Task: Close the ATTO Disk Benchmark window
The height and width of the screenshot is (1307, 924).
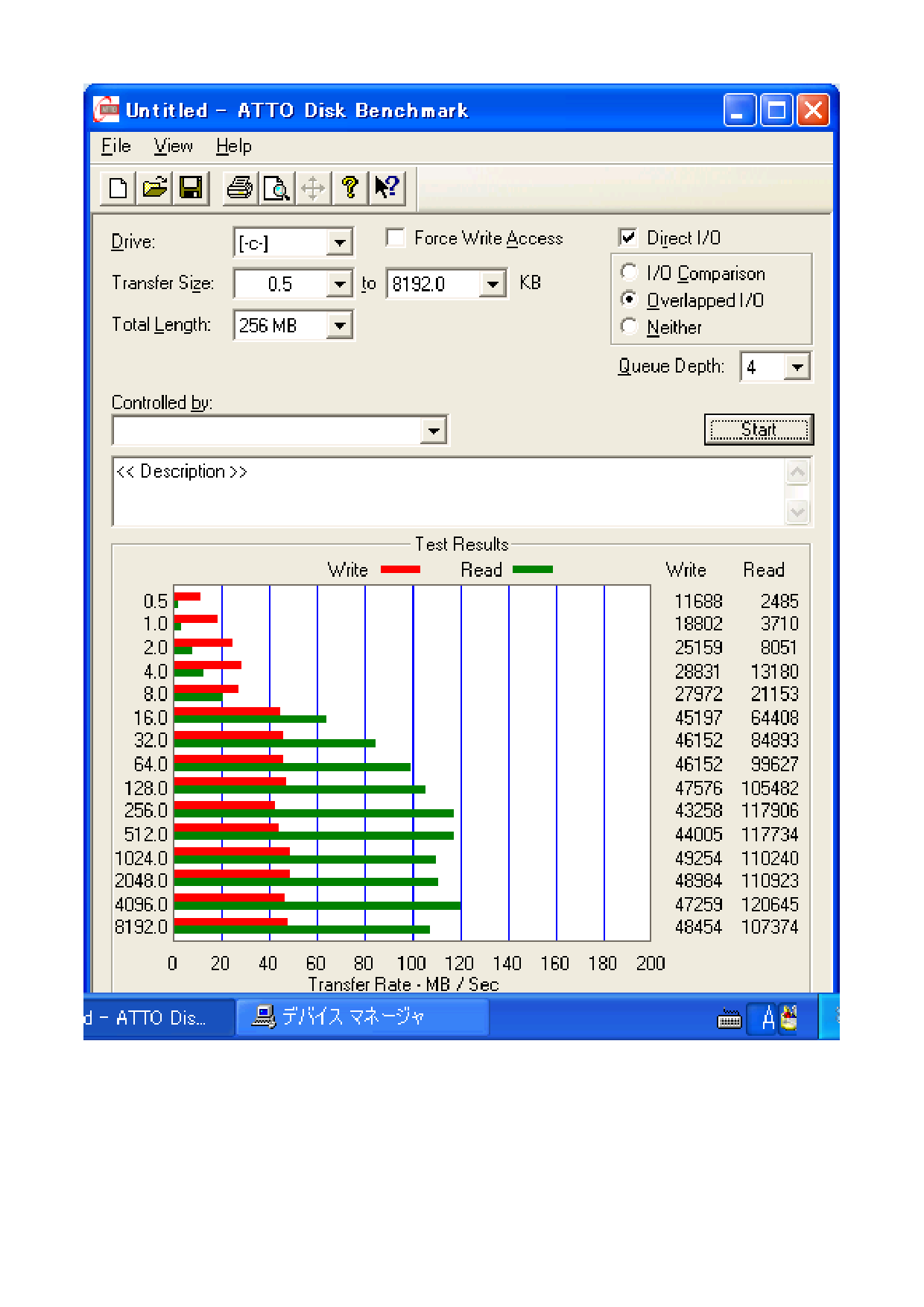Action: pos(813,110)
